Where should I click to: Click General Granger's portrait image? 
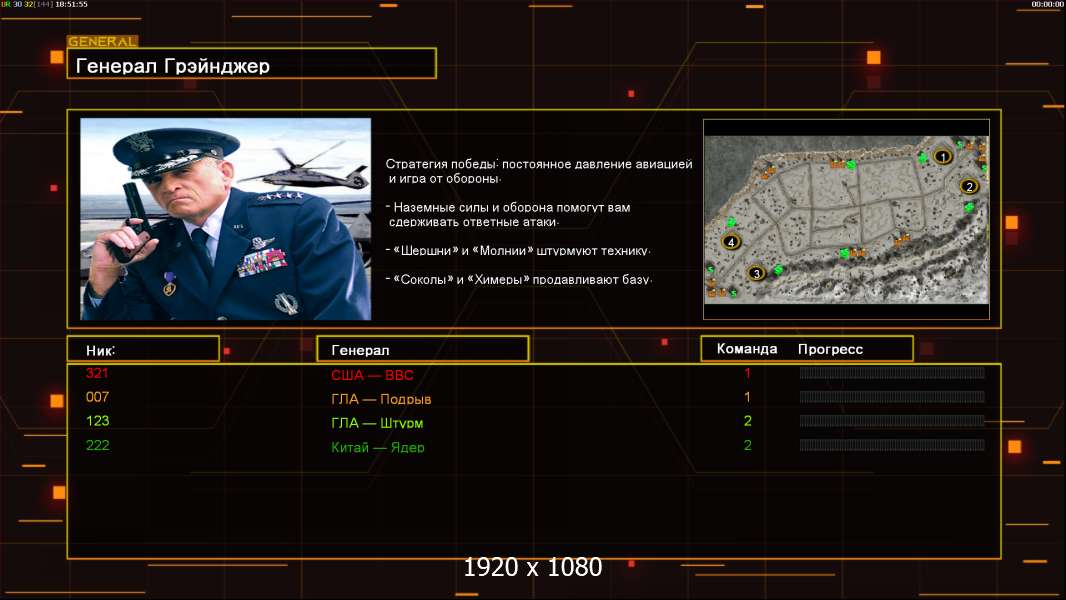point(225,219)
